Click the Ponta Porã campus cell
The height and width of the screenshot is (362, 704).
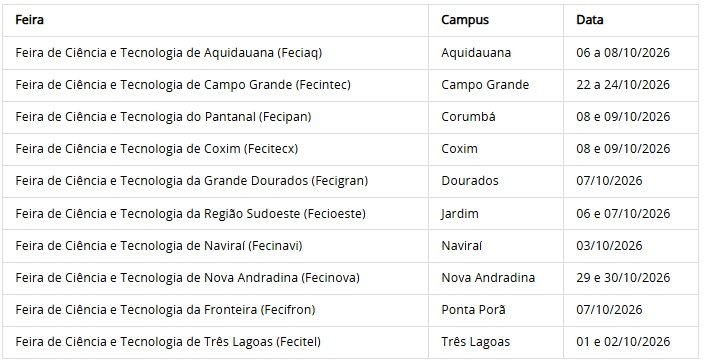(x=473, y=309)
